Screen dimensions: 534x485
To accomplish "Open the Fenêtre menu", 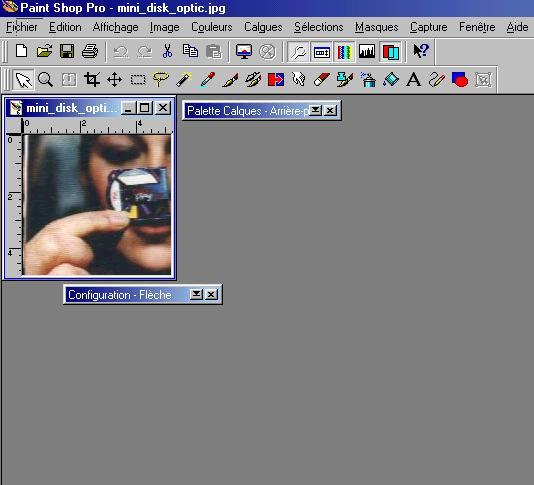I will (477, 27).
